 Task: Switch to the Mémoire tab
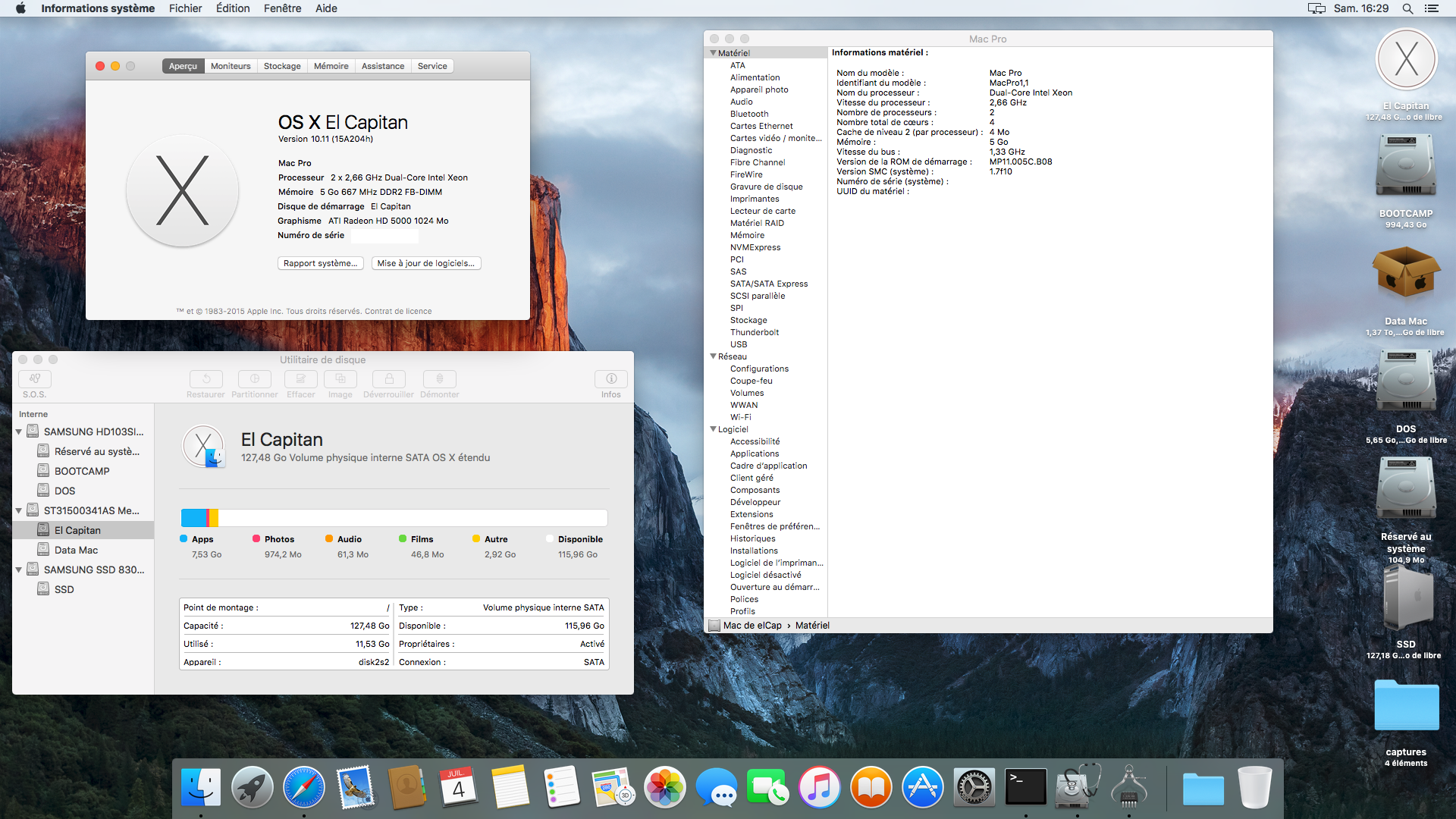point(331,66)
